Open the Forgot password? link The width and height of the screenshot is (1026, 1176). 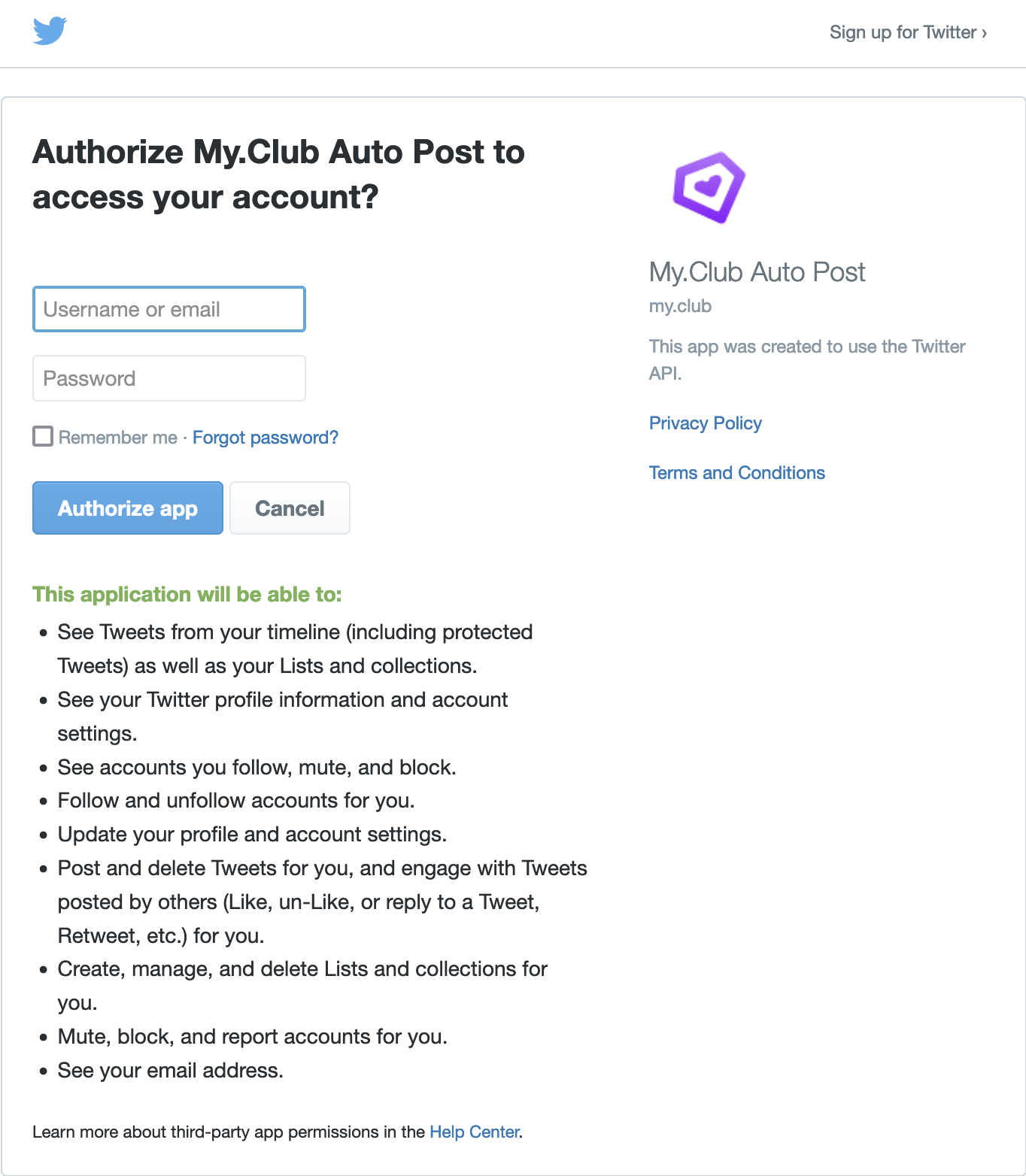click(x=266, y=438)
